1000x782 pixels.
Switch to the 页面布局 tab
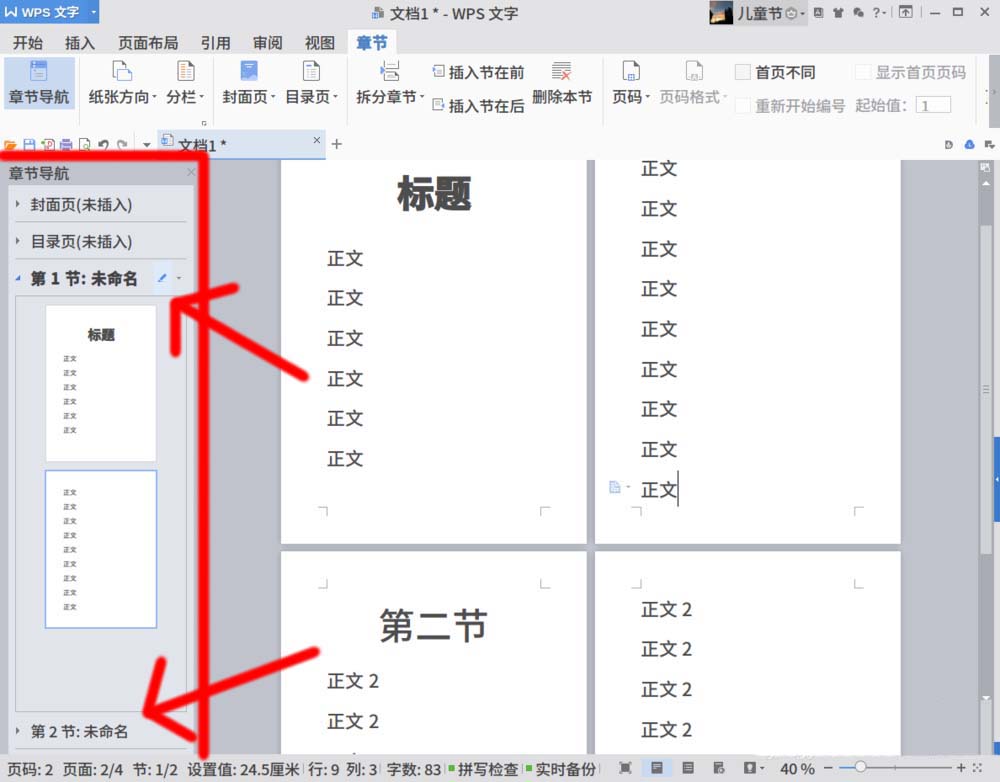148,43
